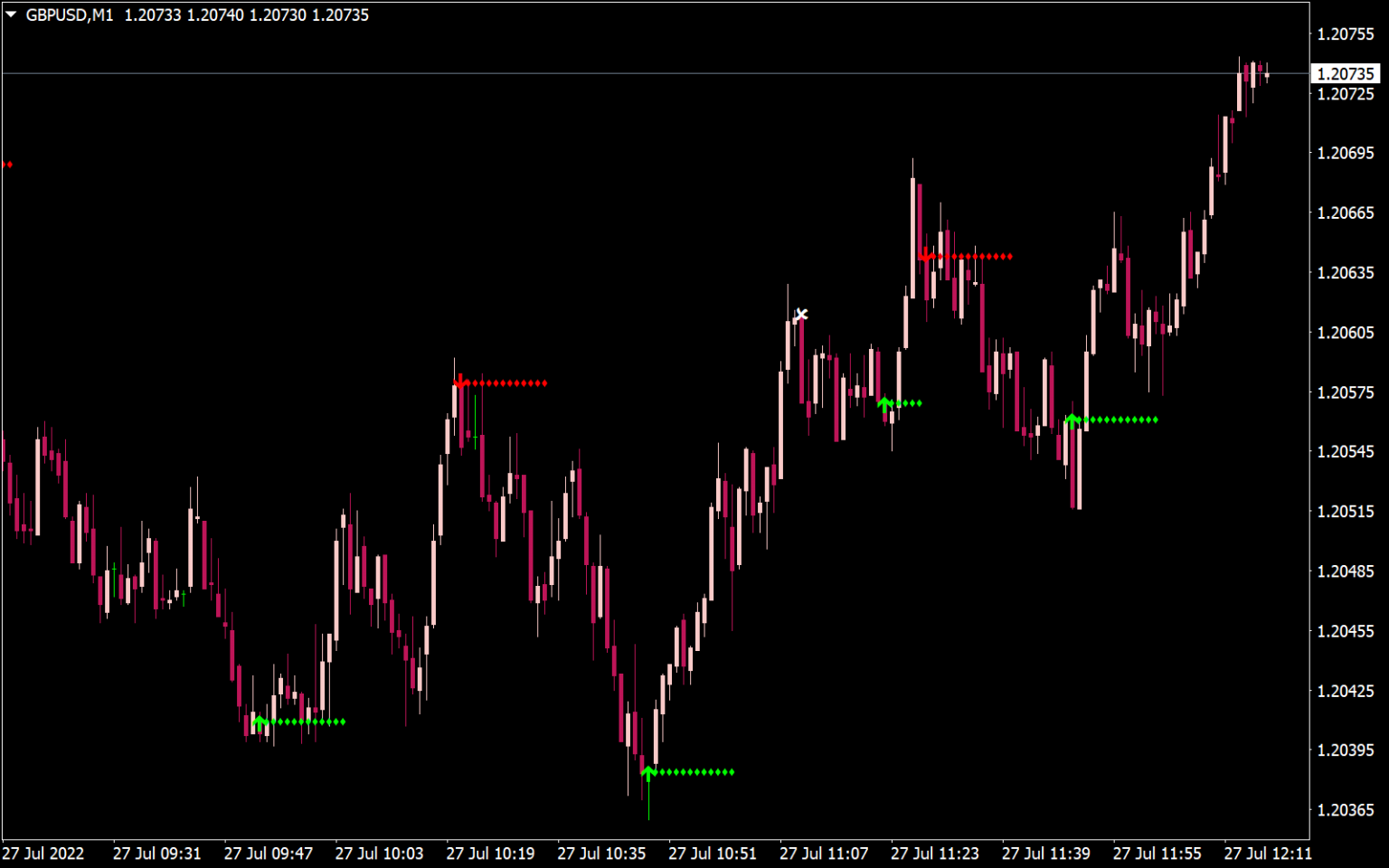The height and width of the screenshot is (868, 1389).
Task: Click the red sell arrow near 11:23
Action: (924, 256)
